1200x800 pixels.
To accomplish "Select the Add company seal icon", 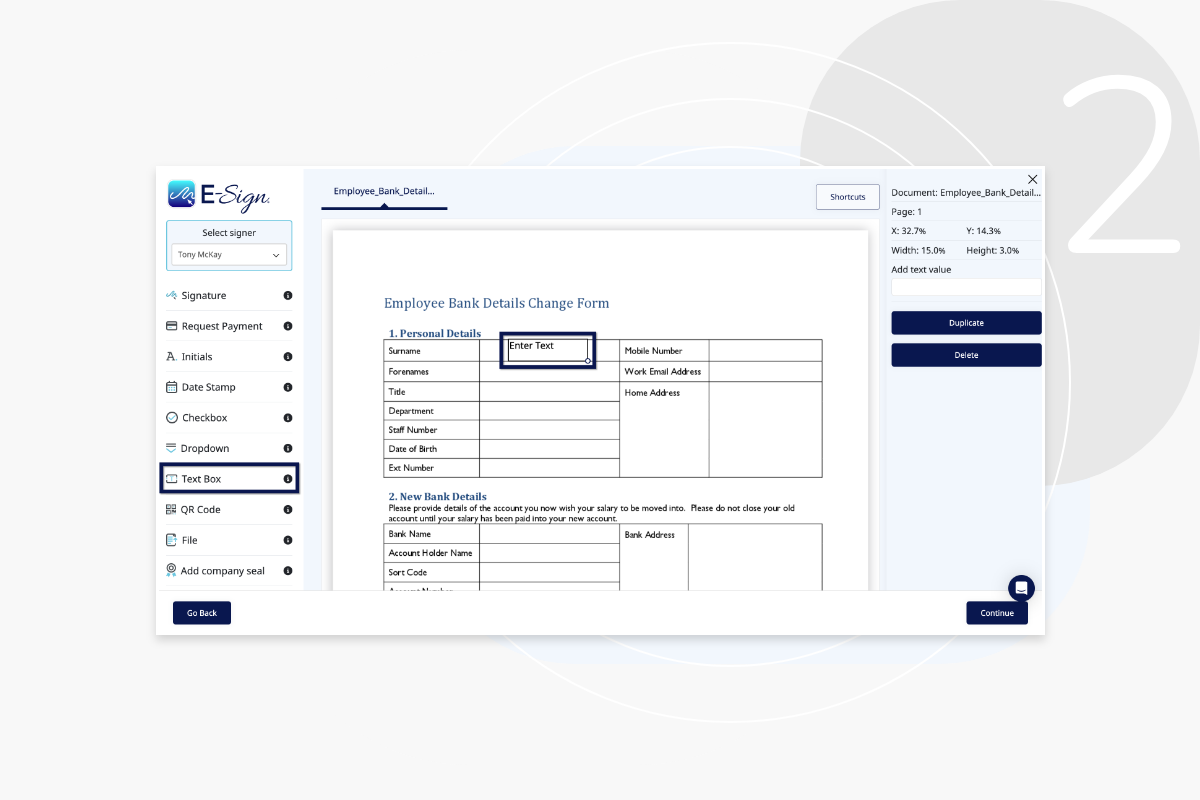I will pos(171,571).
